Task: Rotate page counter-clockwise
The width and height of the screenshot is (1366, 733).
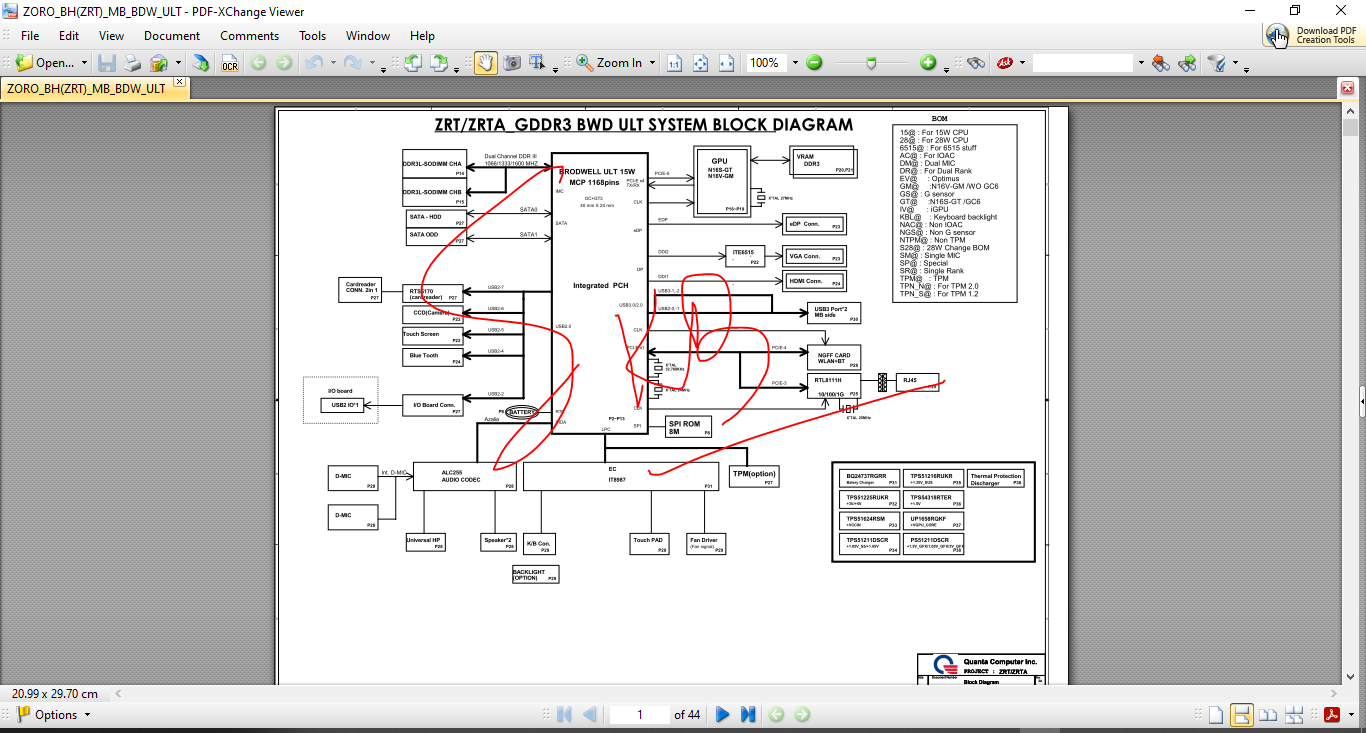Action: coord(412,63)
